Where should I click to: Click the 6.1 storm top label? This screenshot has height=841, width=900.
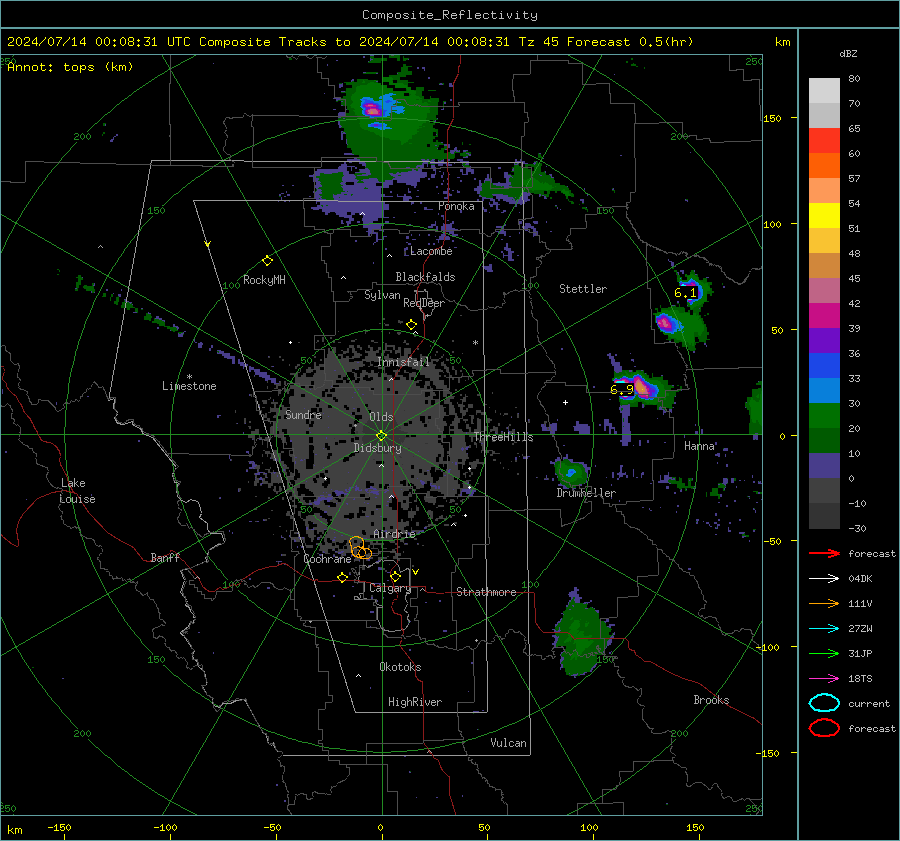coord(685,293)
